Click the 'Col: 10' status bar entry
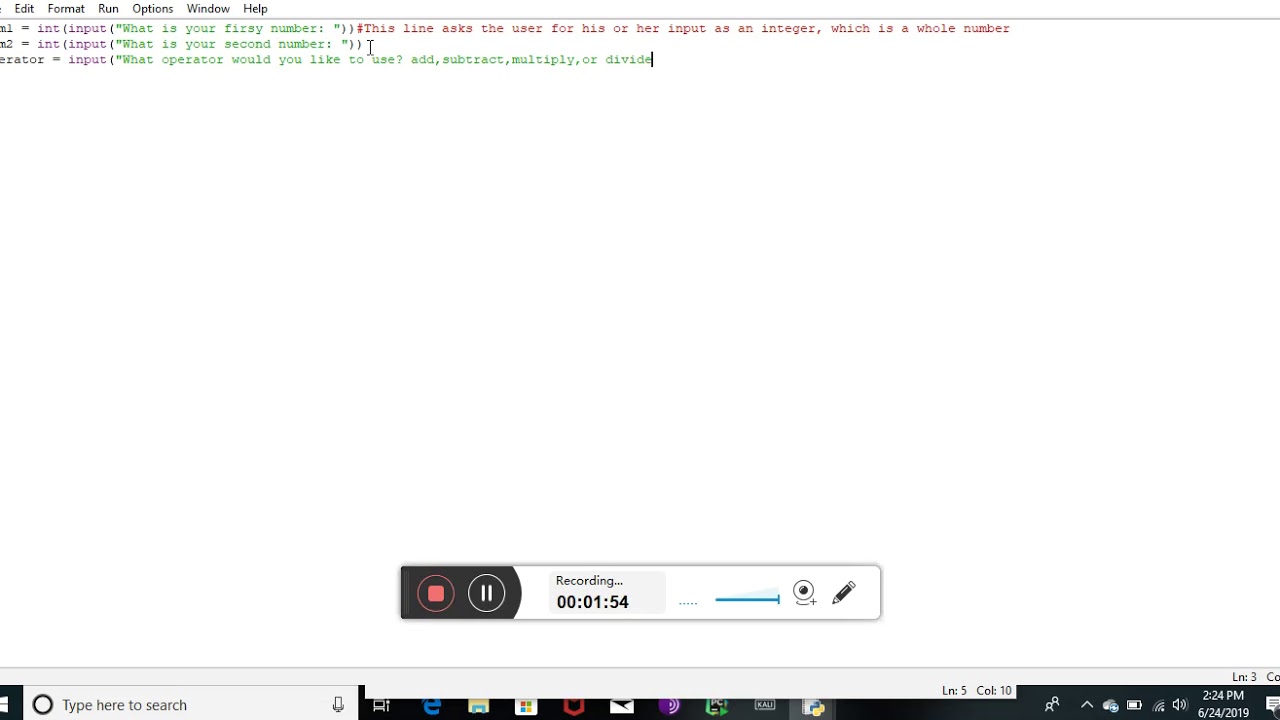Image resolution: width=1280 pixels, height=720 pixels. [x=994, y=691]
